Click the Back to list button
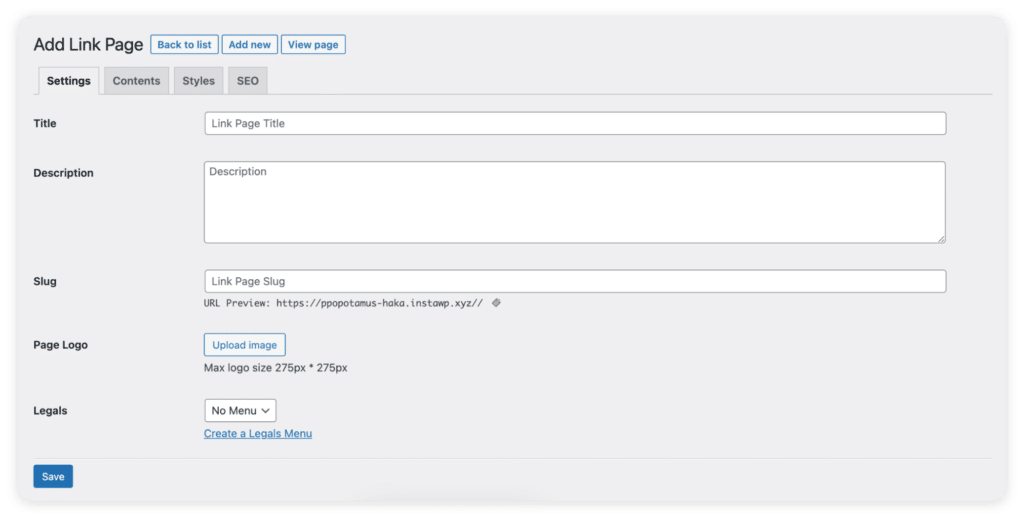 pos(184,44)
